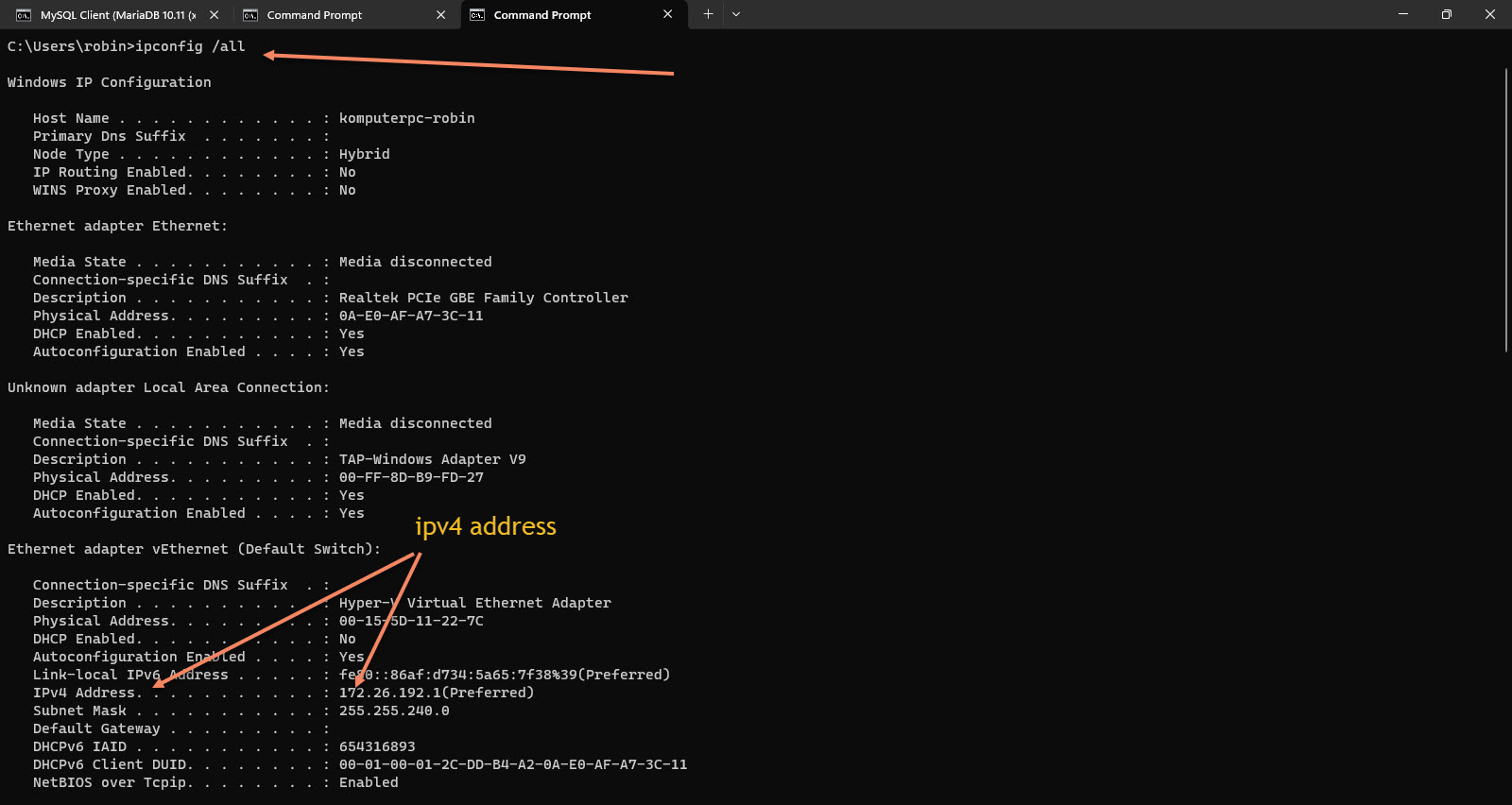Open a new tab with plus button

[x=708, y=14]
